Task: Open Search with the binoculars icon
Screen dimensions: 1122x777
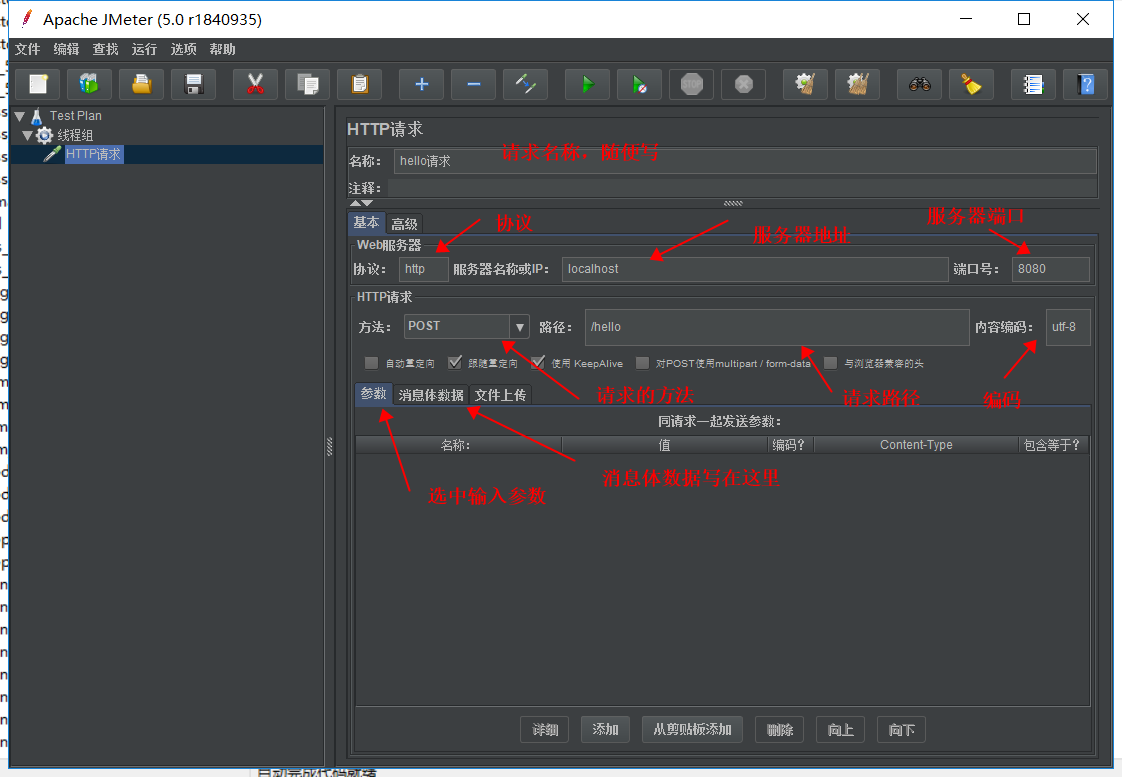Action: (919, 84)
